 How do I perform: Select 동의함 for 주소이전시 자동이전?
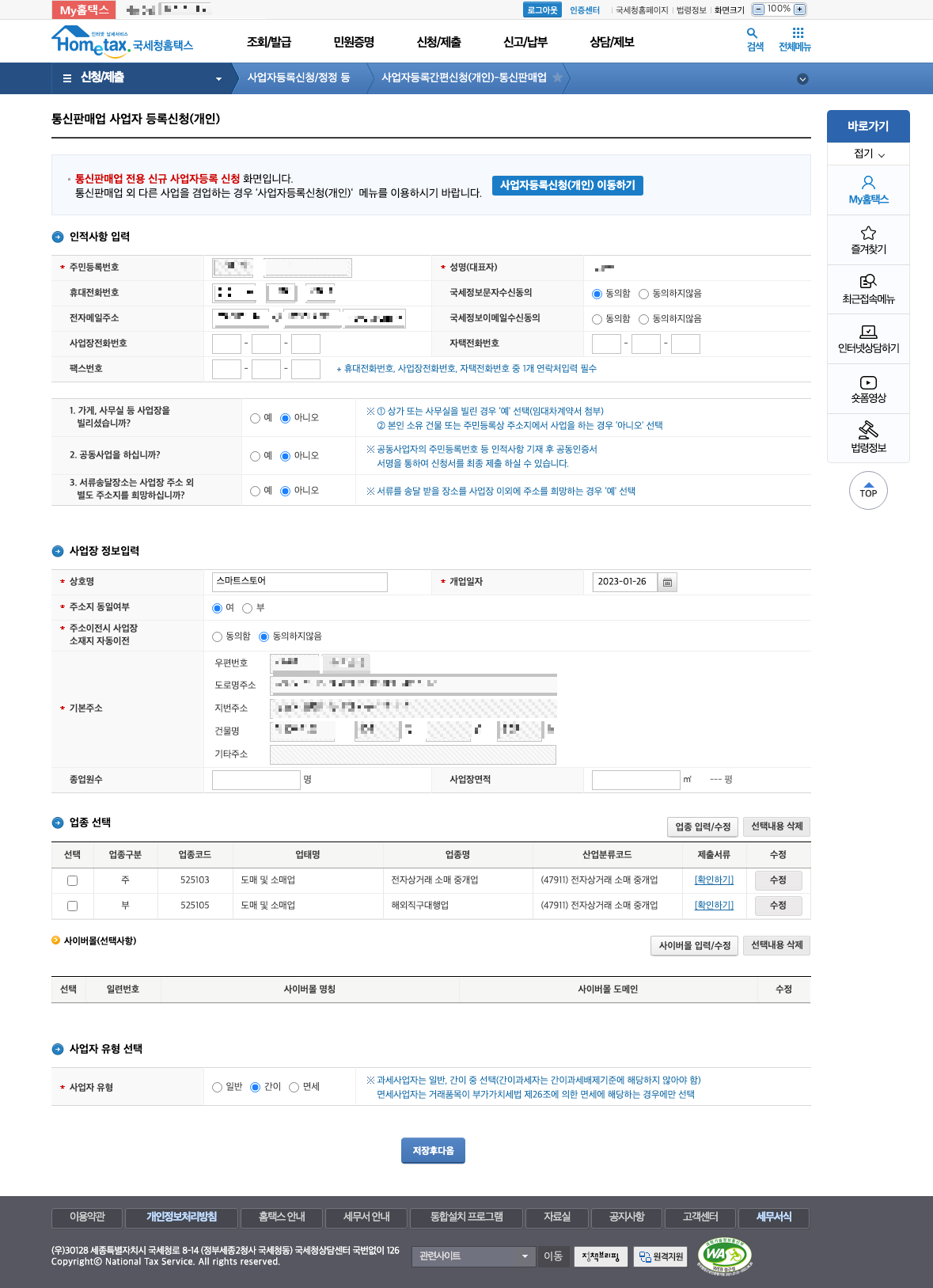click(x=218, y=636)
